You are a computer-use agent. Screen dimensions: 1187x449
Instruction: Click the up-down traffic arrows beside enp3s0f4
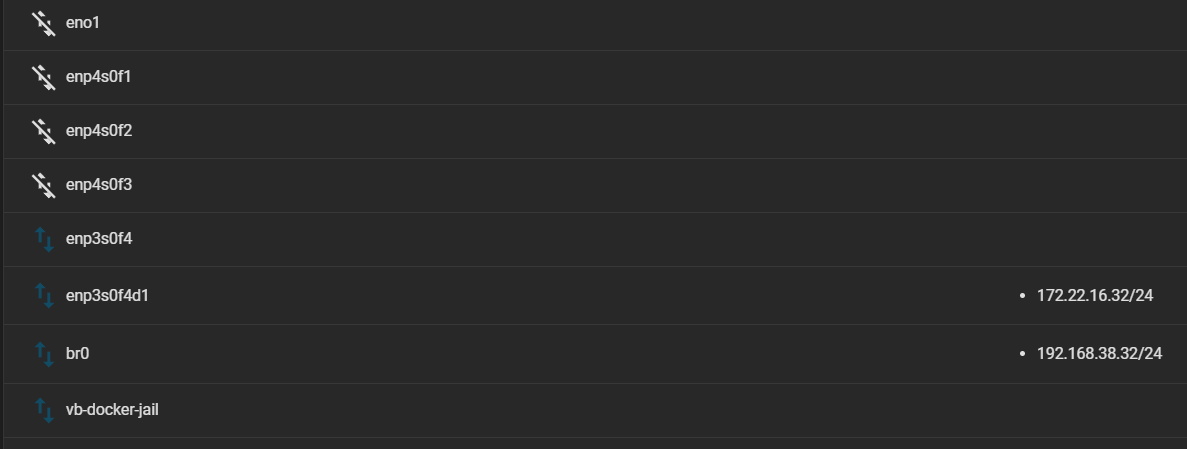coord(45,239)
